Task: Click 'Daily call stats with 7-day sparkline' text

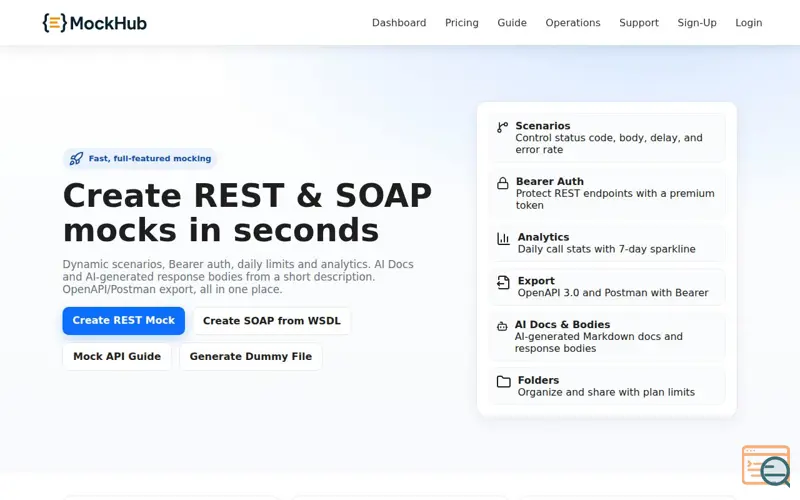Action: tap(606, 249)
